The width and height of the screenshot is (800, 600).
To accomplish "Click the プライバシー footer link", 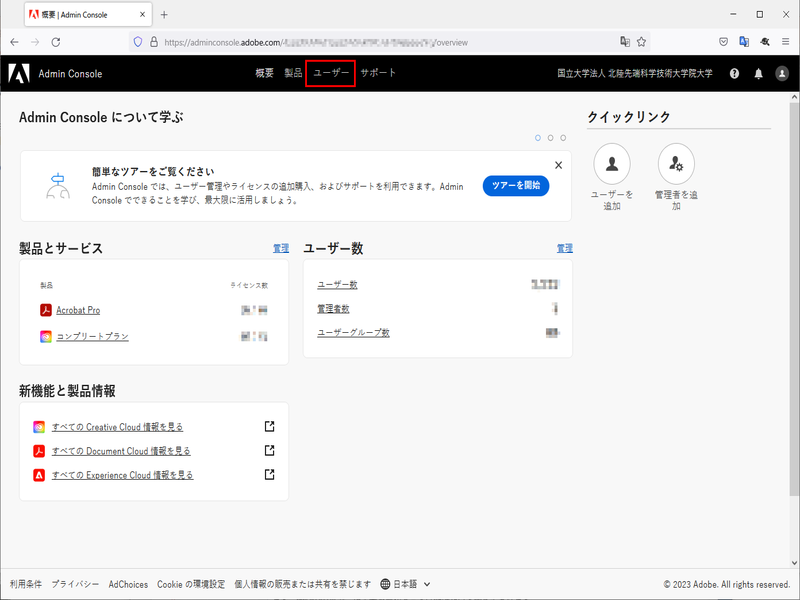I will pos(76,584).
